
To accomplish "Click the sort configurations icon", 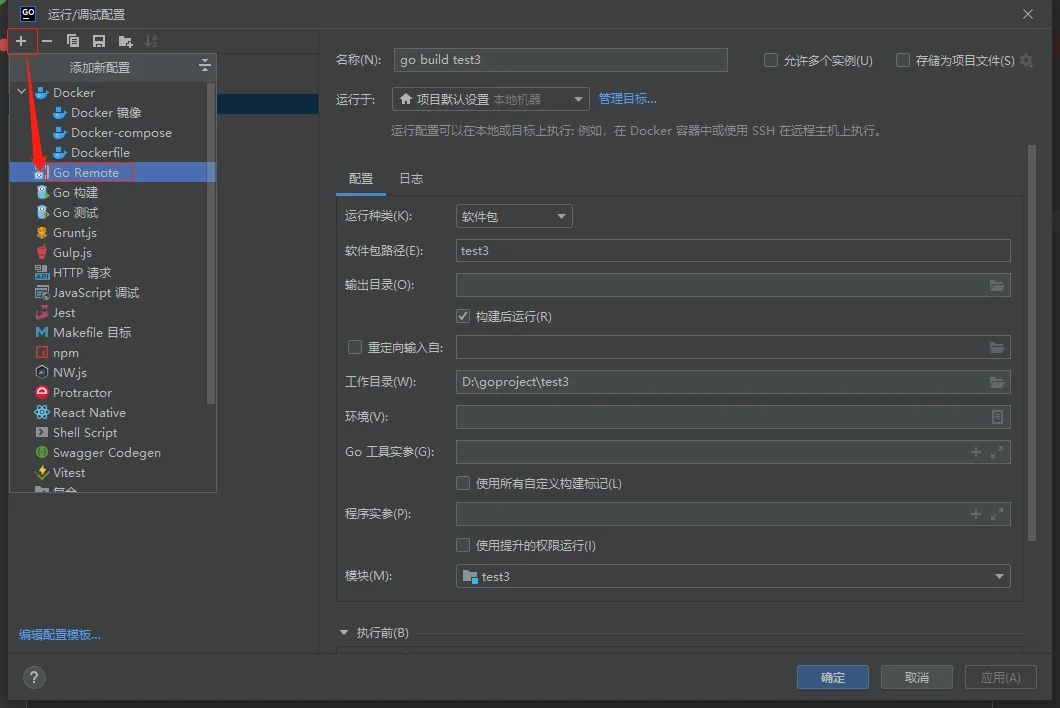I will pyautogui.click(x=151, y=41).
